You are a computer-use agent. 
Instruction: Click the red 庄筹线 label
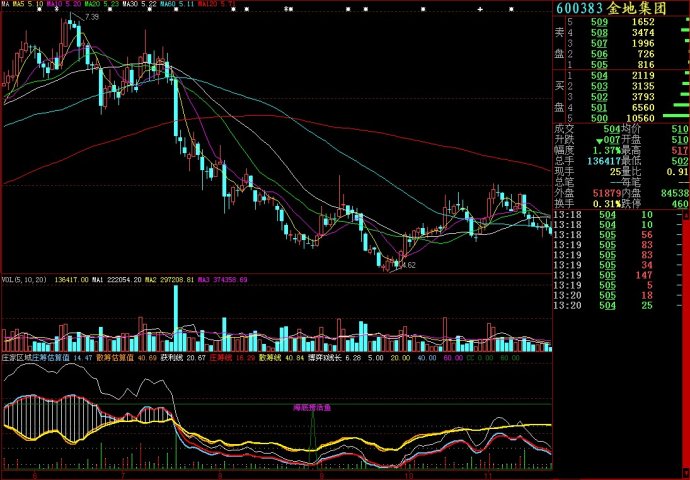coord(232,358)
